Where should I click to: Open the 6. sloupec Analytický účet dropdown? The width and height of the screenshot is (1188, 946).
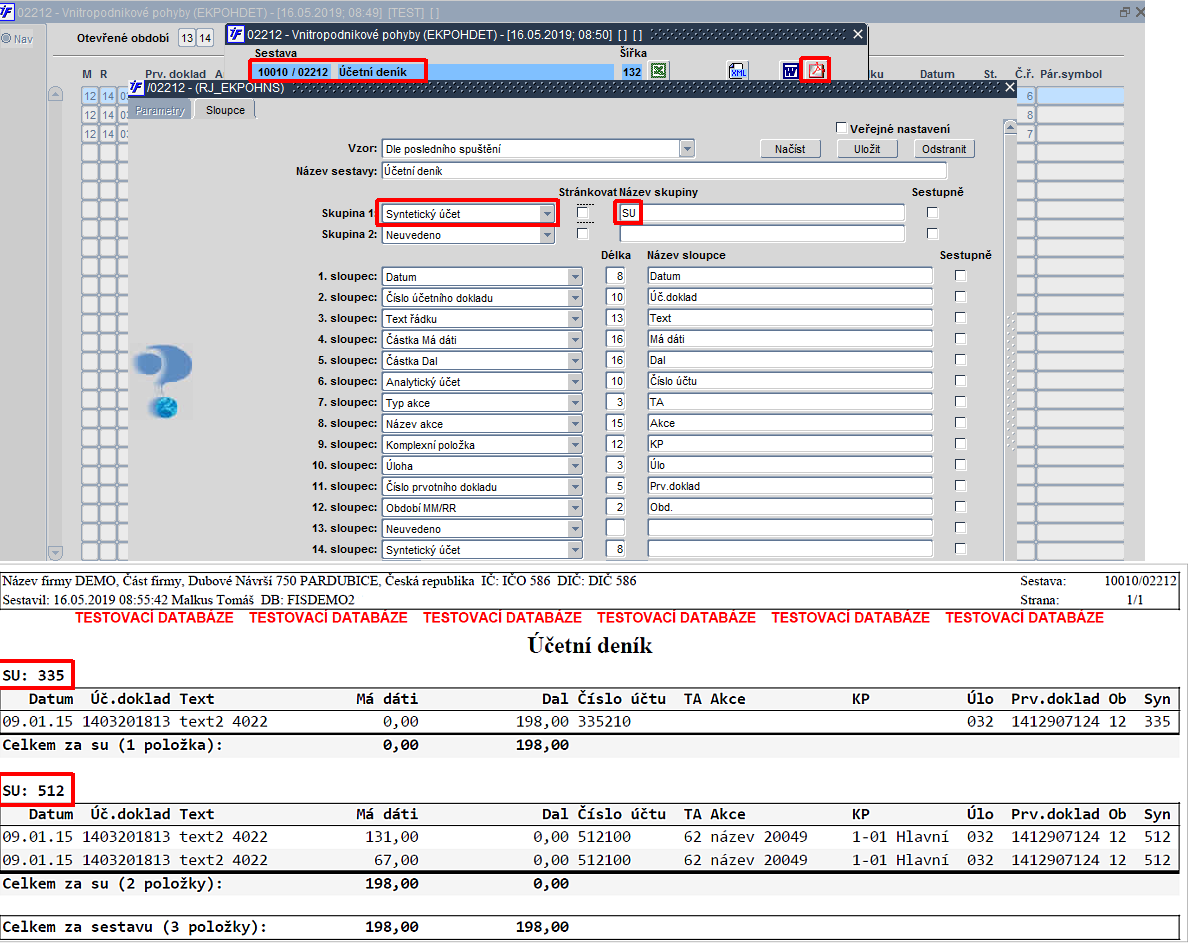575,382
